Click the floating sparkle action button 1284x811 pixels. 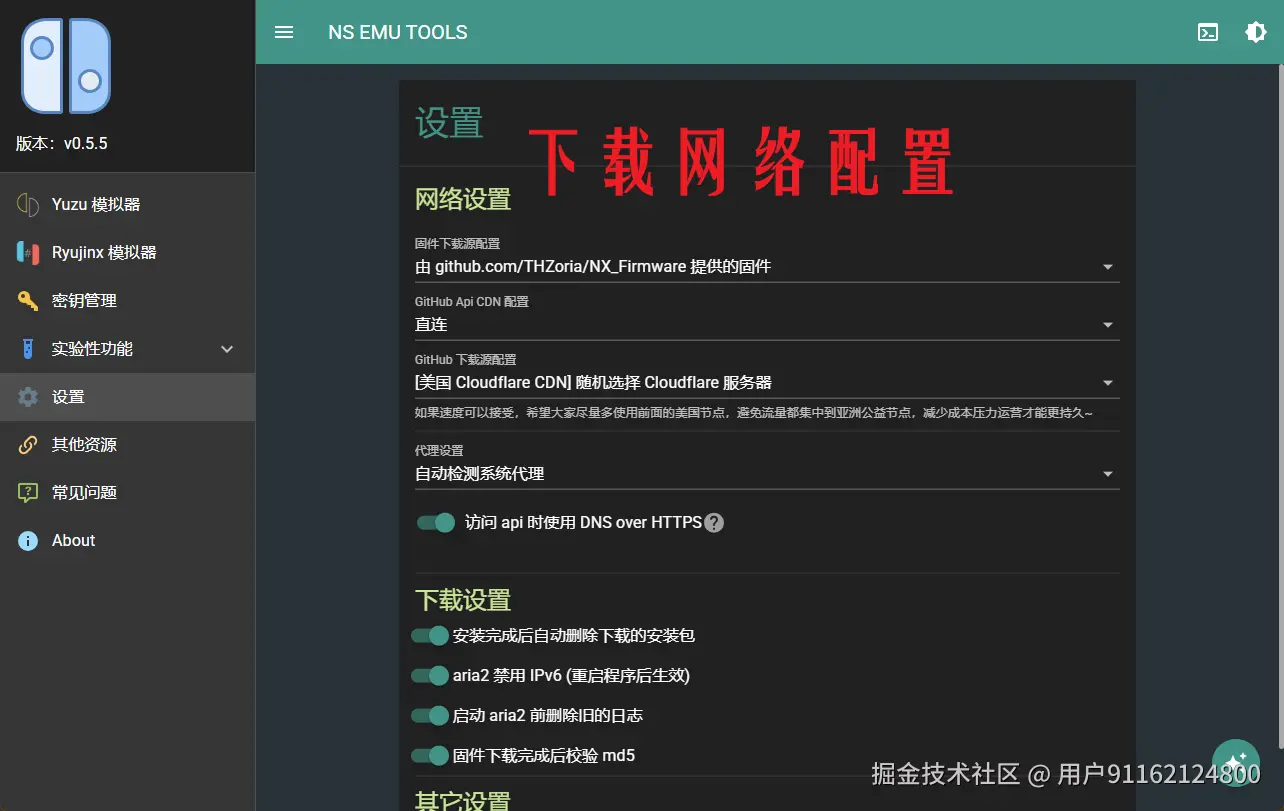[1236, 763]
